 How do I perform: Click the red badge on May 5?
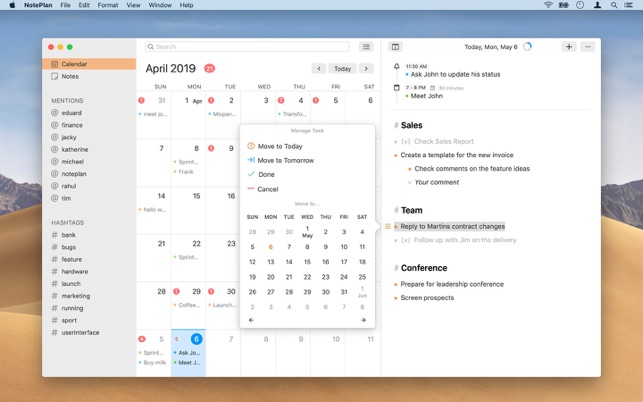[142, 339]
